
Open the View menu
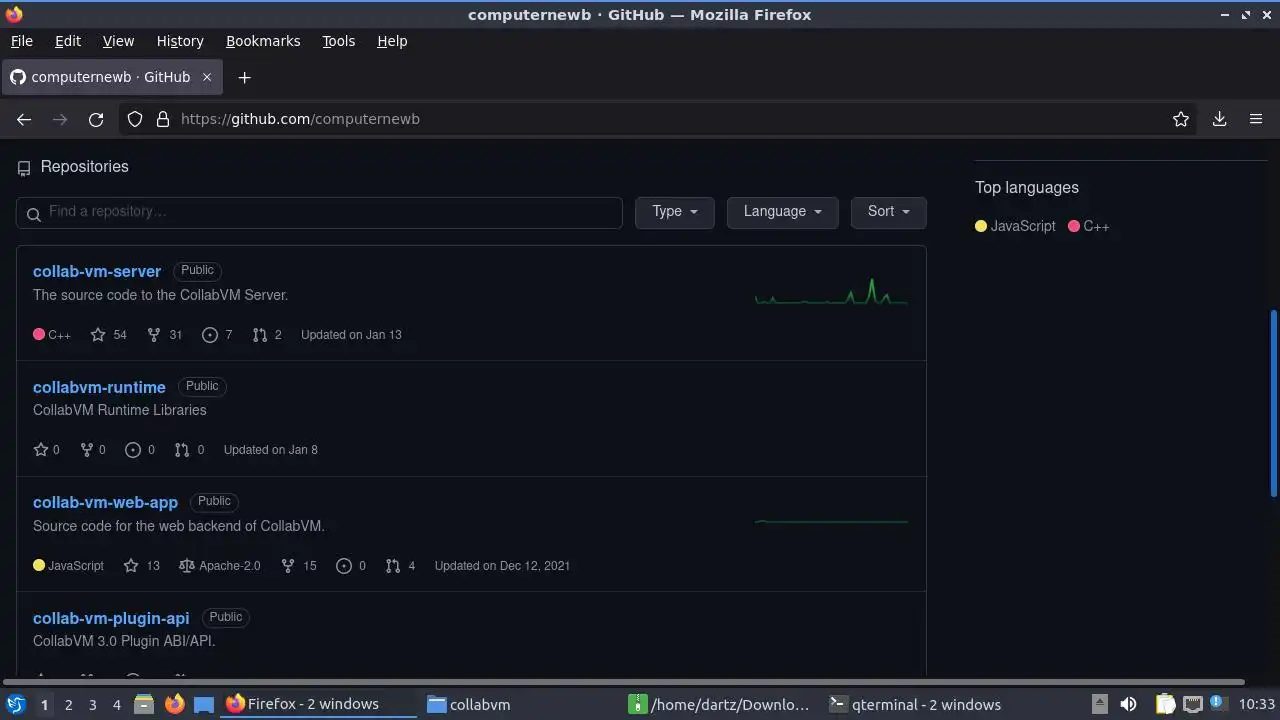118,41
